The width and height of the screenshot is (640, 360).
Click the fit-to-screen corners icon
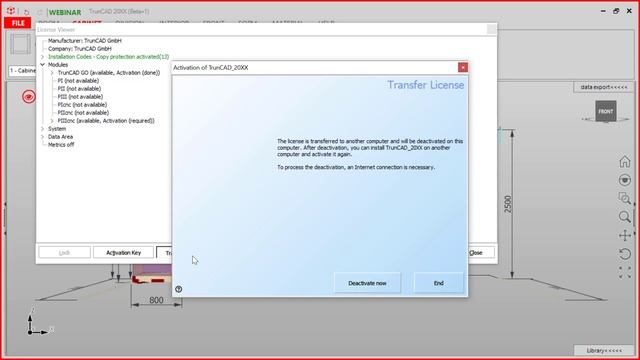pyautogui.click(x=624, y=272)
